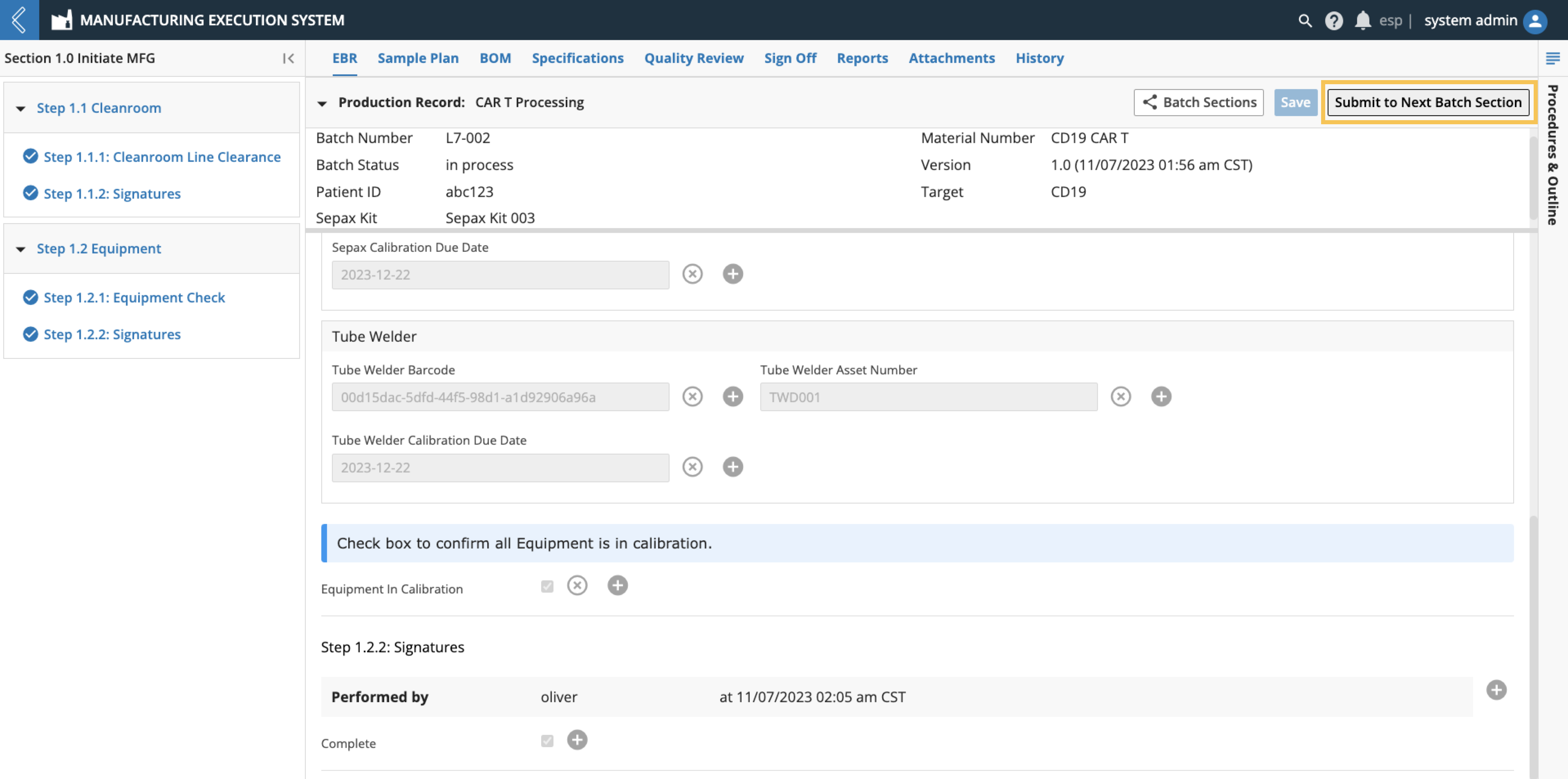Click the Sepax Calibration Due Date input
The width and height of the screenshot is (1568, 779).
500,275
